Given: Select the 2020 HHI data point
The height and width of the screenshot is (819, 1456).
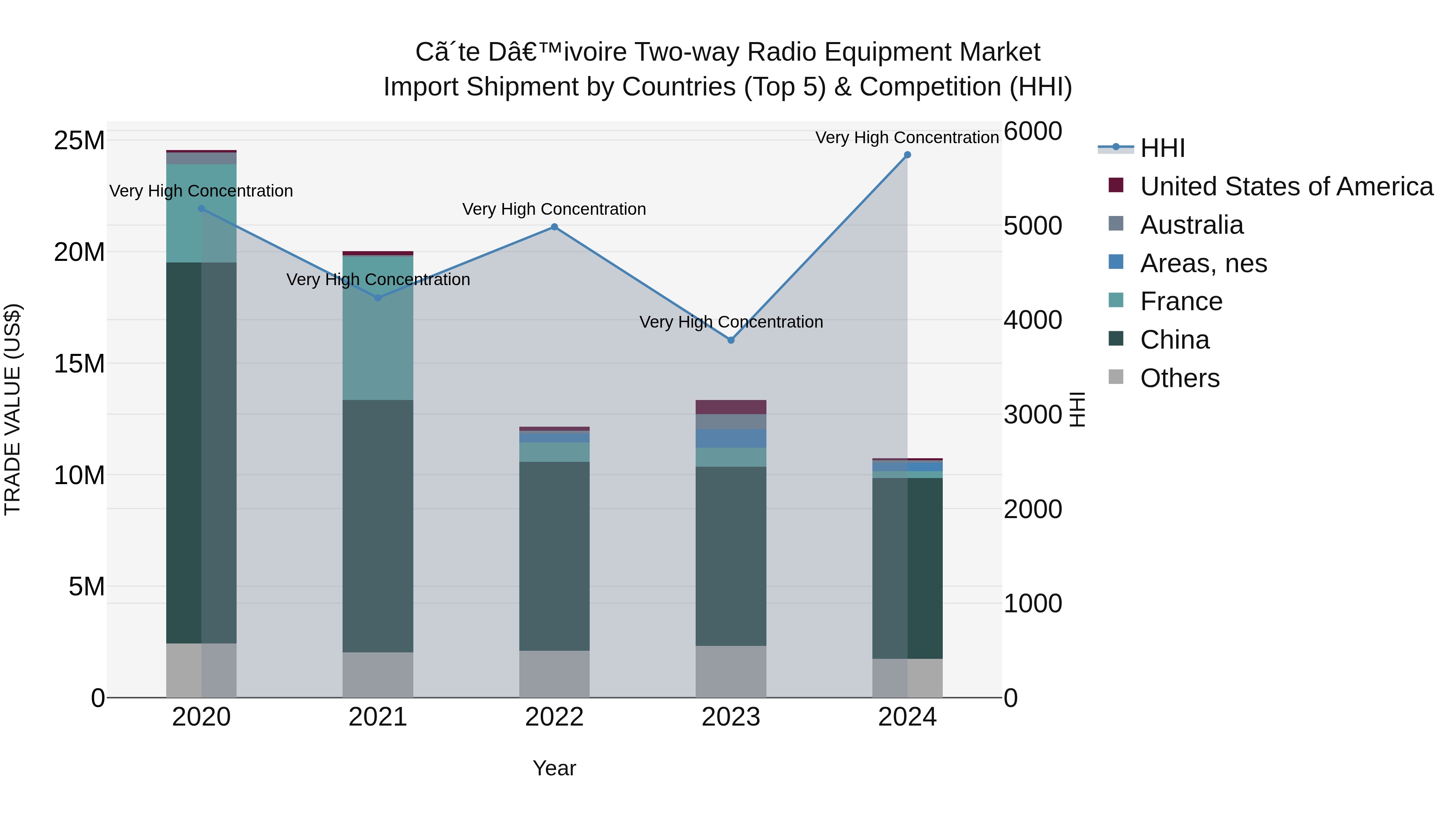Looking at the screenshot, I should point(201,209).
